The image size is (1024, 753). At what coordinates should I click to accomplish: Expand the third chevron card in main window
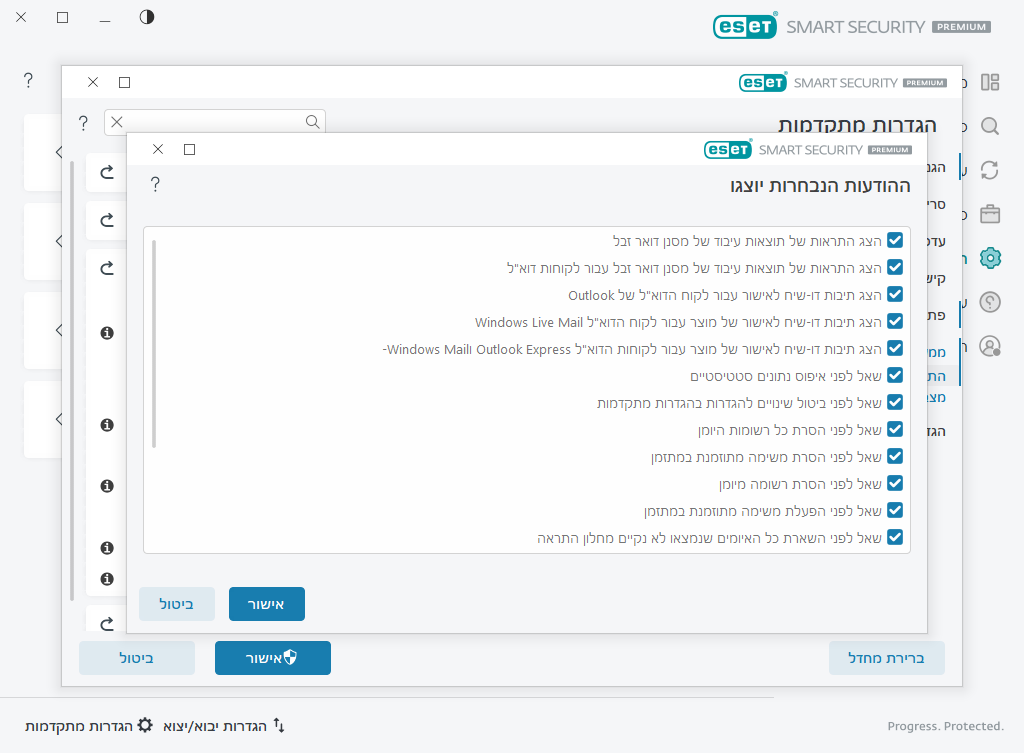(59, 330)
